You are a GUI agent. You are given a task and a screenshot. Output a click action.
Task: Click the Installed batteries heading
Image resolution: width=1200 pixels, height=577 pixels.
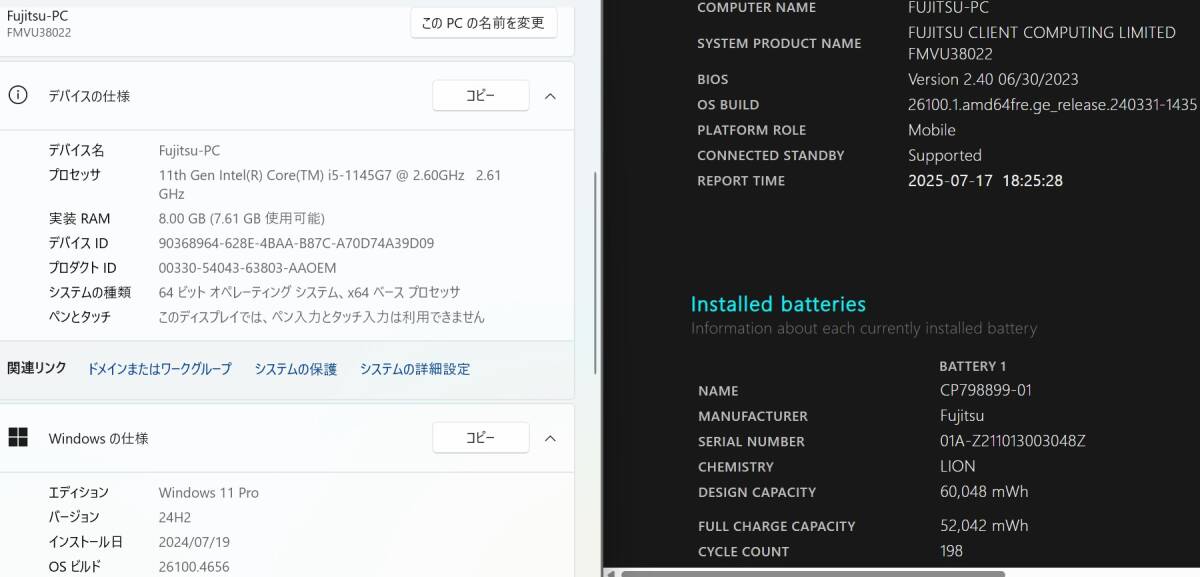[779, 304]
